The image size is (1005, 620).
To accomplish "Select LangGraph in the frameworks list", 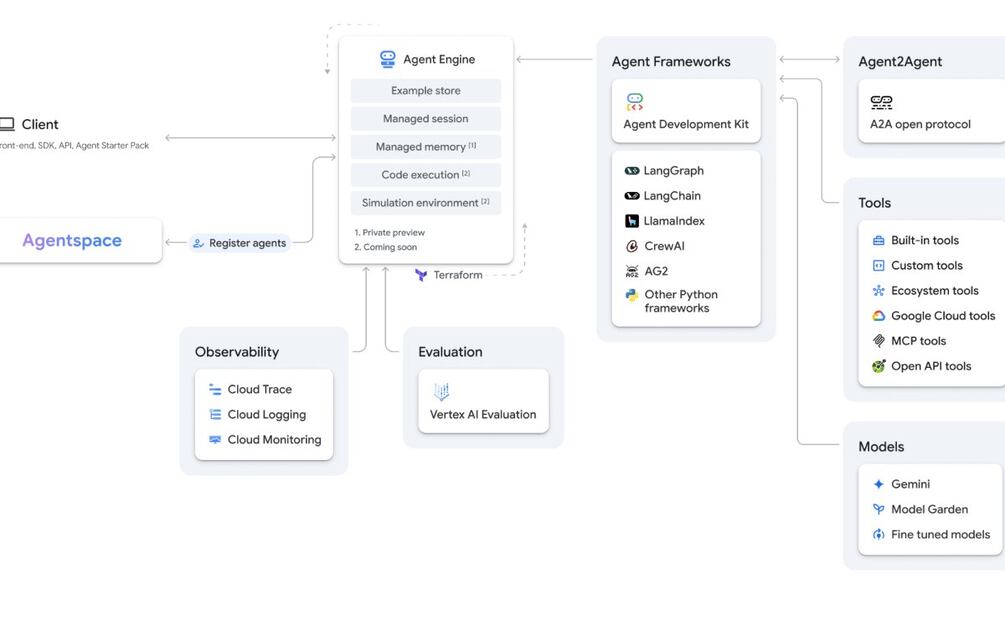I will point(673,171).
